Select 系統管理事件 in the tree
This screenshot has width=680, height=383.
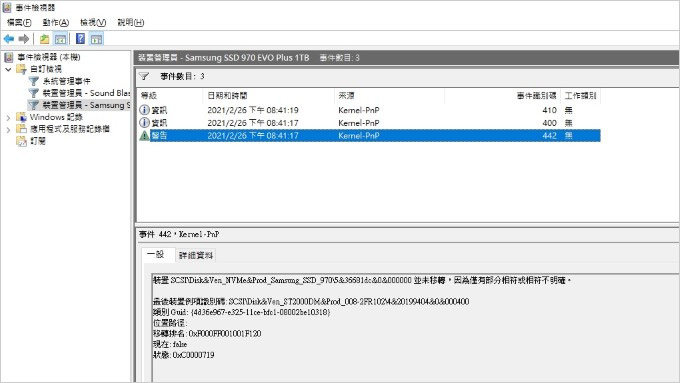(66, 81)
